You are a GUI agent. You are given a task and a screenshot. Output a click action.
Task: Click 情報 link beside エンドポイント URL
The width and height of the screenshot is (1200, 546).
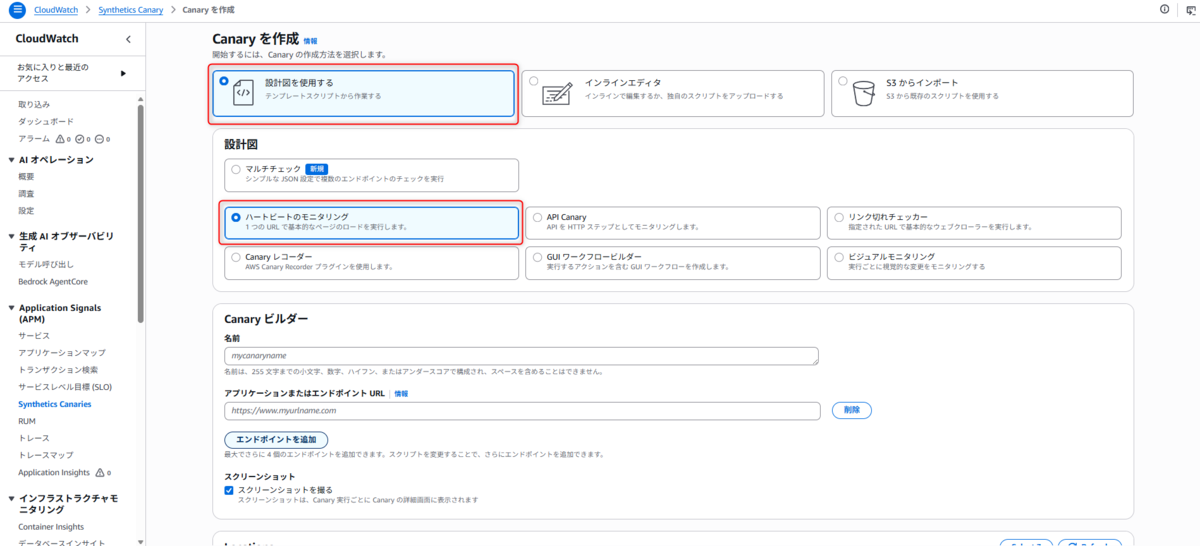(x=401, y=394)
